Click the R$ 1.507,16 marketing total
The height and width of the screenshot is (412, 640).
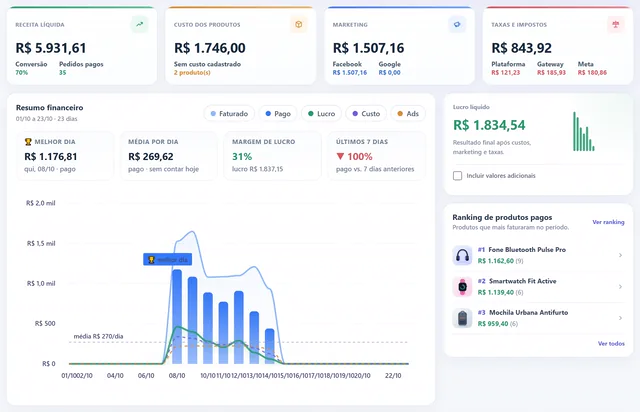tap(368, 48)
